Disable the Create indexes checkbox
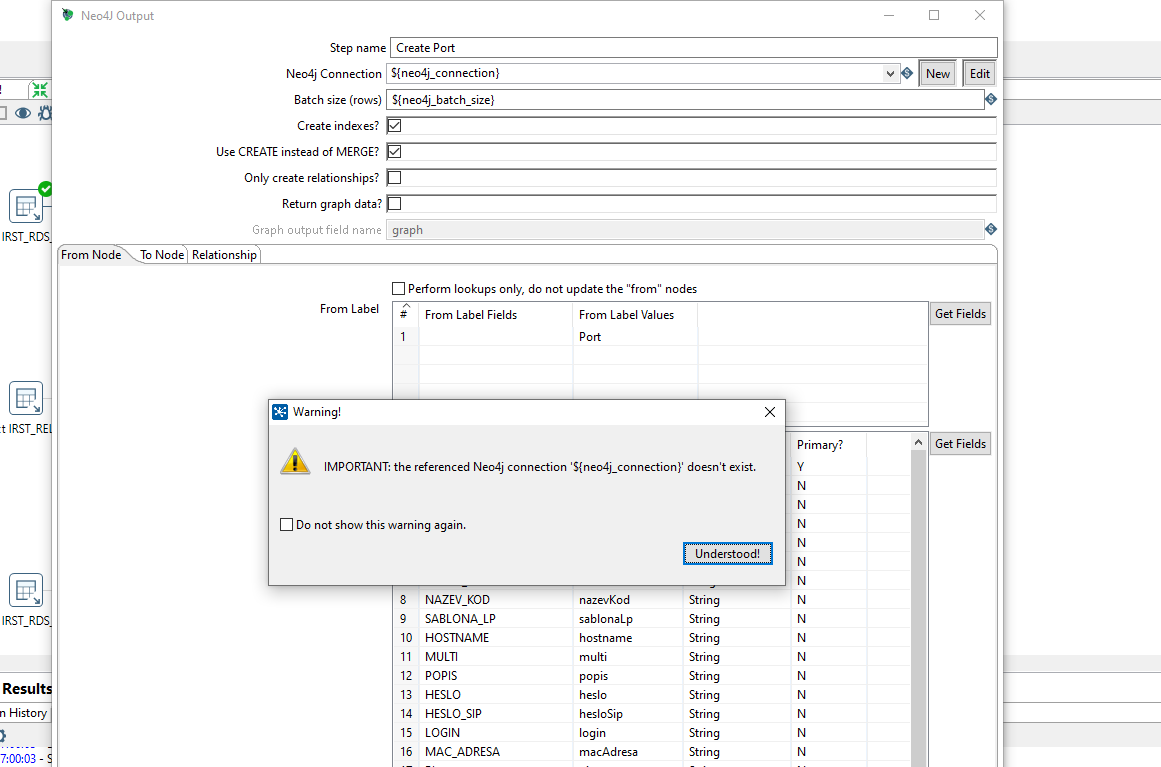This screenshot has width=1161, height=767. click(x=393, y=125)
